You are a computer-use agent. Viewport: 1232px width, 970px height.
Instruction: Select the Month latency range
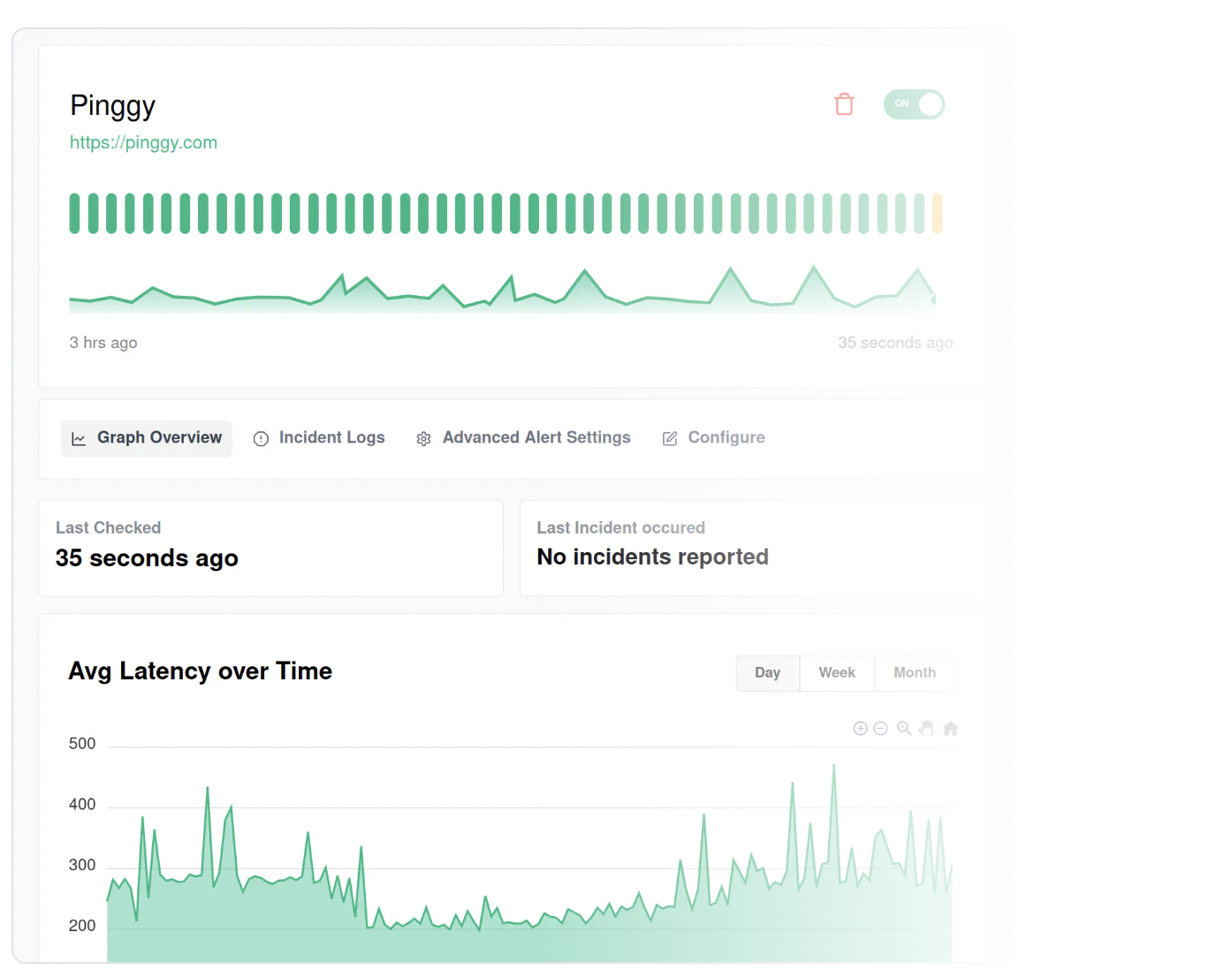915,673
